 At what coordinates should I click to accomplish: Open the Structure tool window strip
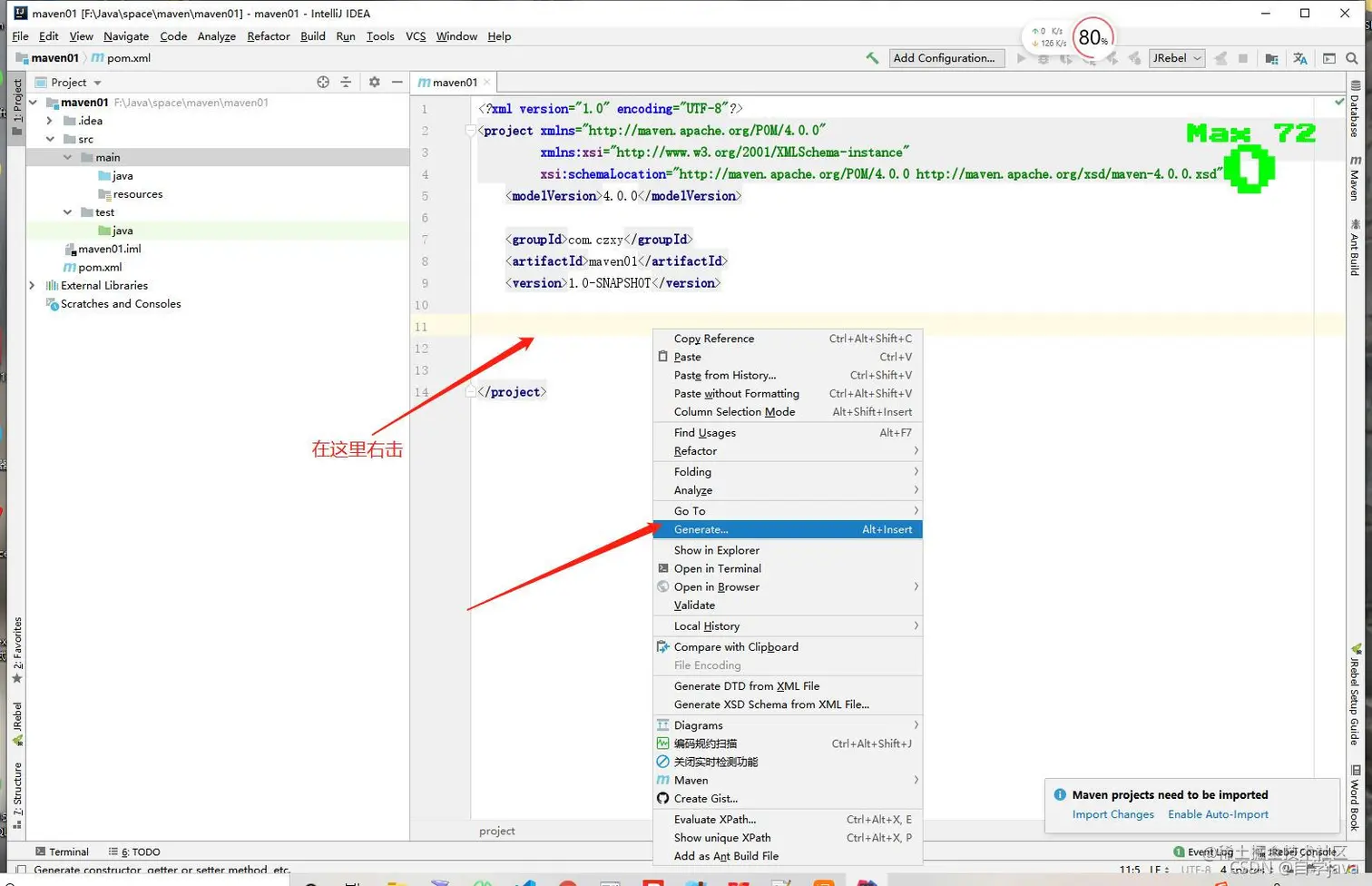[x=16, y=795]
